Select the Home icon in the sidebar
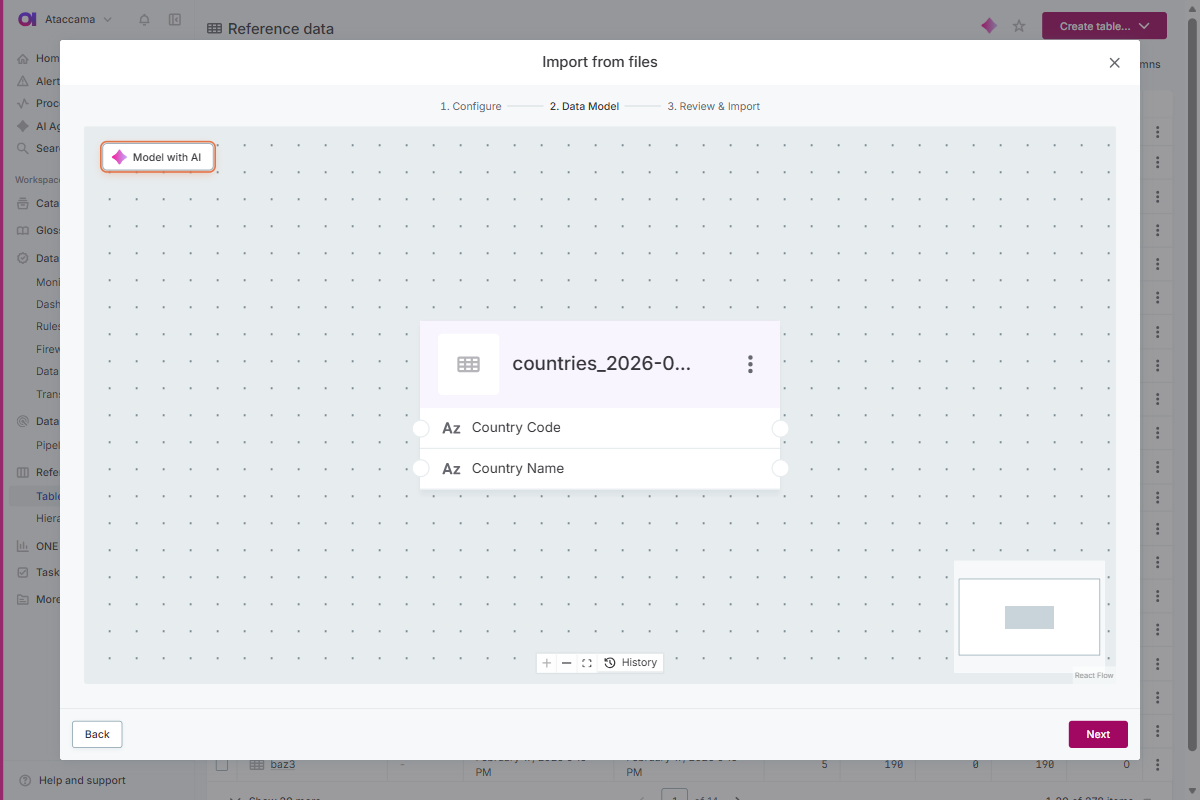Image resolution: width=1200 pixels, height=800 pixels. tap(22, 58)
